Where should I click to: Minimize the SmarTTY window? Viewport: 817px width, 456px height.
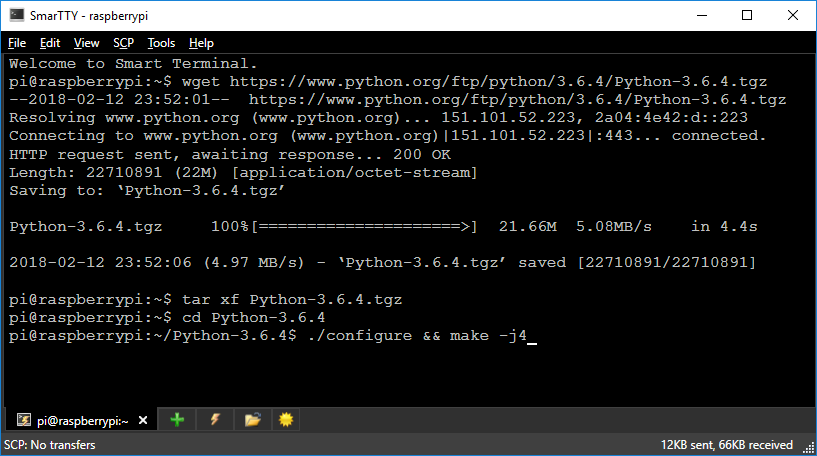702,15
